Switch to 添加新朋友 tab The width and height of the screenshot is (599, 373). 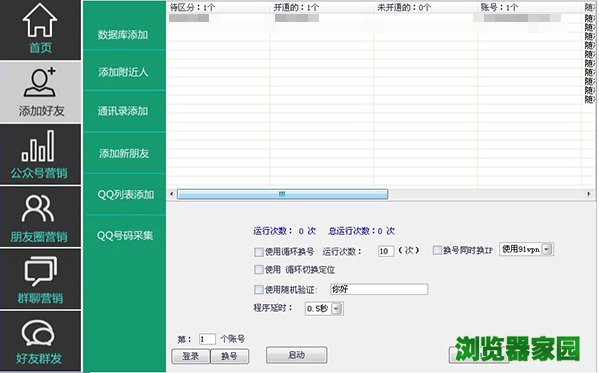[x=124, y=153]
